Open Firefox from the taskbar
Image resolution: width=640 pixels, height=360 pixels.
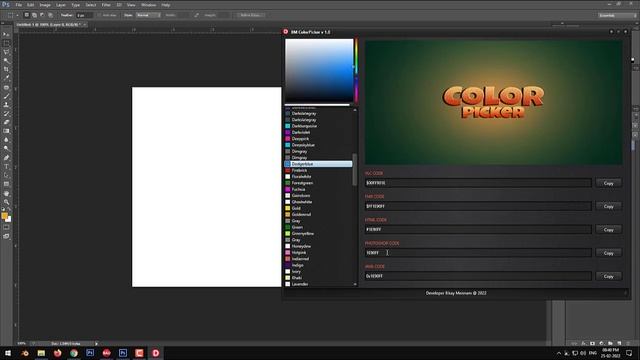pos(58,353)
